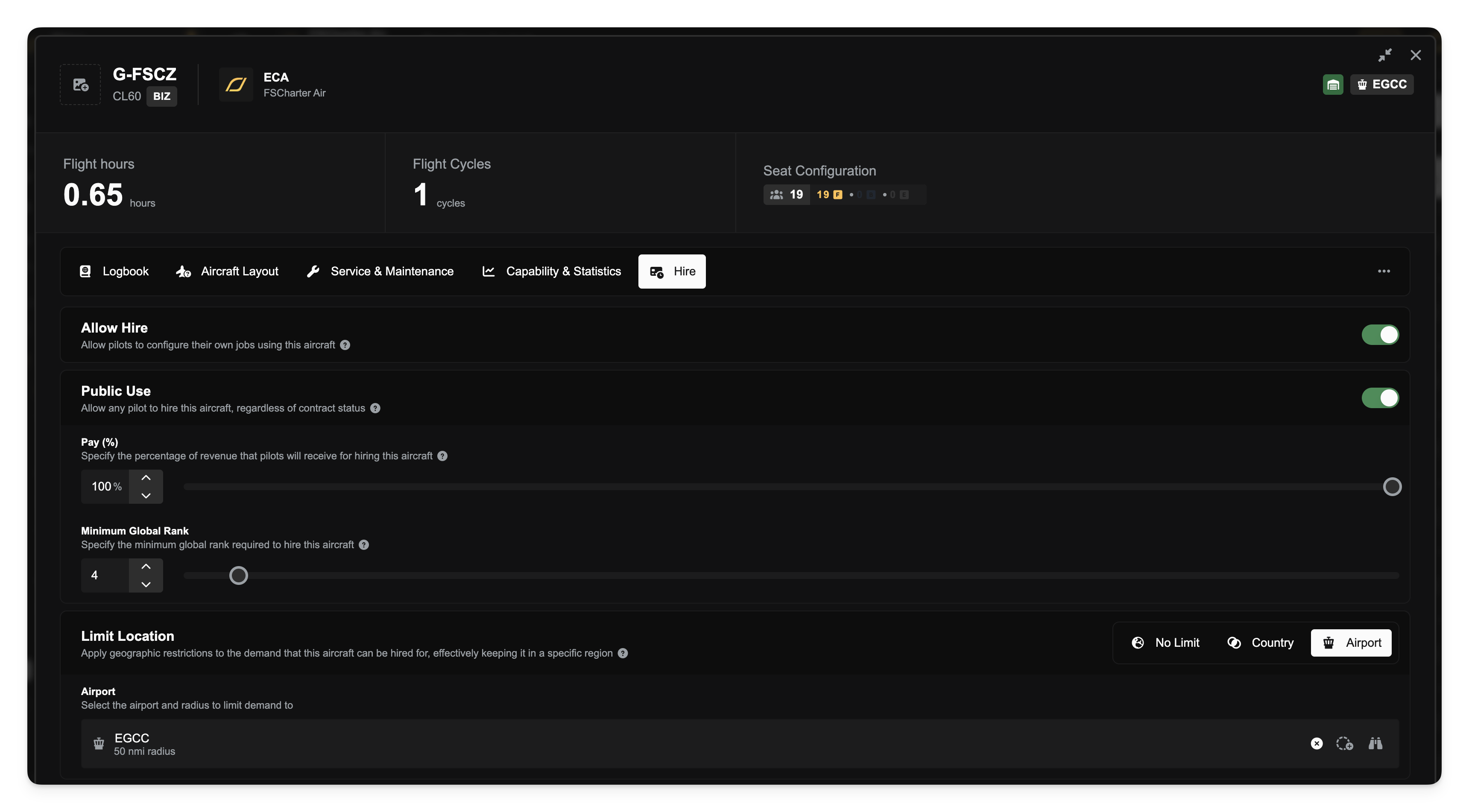The width and height of the screenshot is (1469, 812).
Task: Open the Service & Maintenance tab
Action: pos(380,272)
